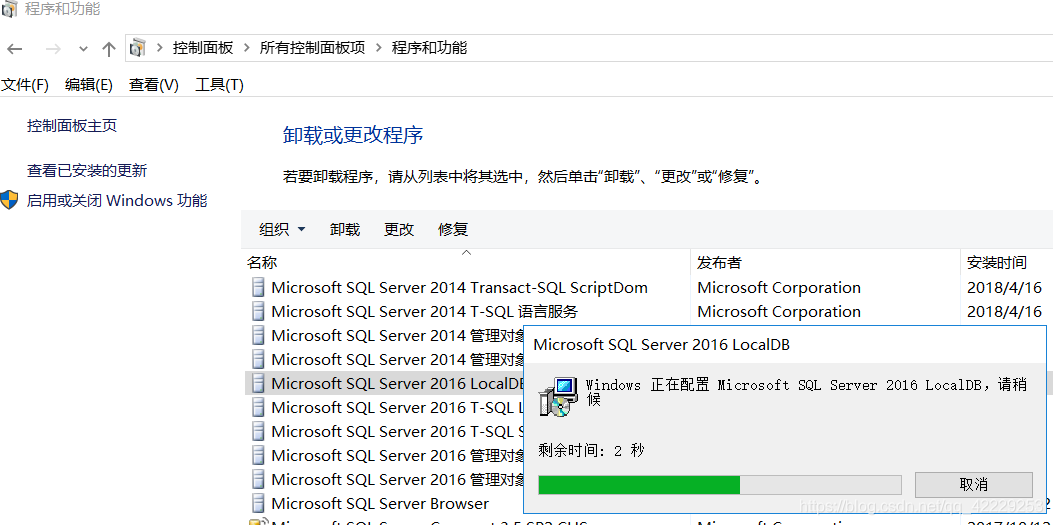Click the shield icon beside Windows 功能
Screen dimensions: 1053x525
coord(9,200)
